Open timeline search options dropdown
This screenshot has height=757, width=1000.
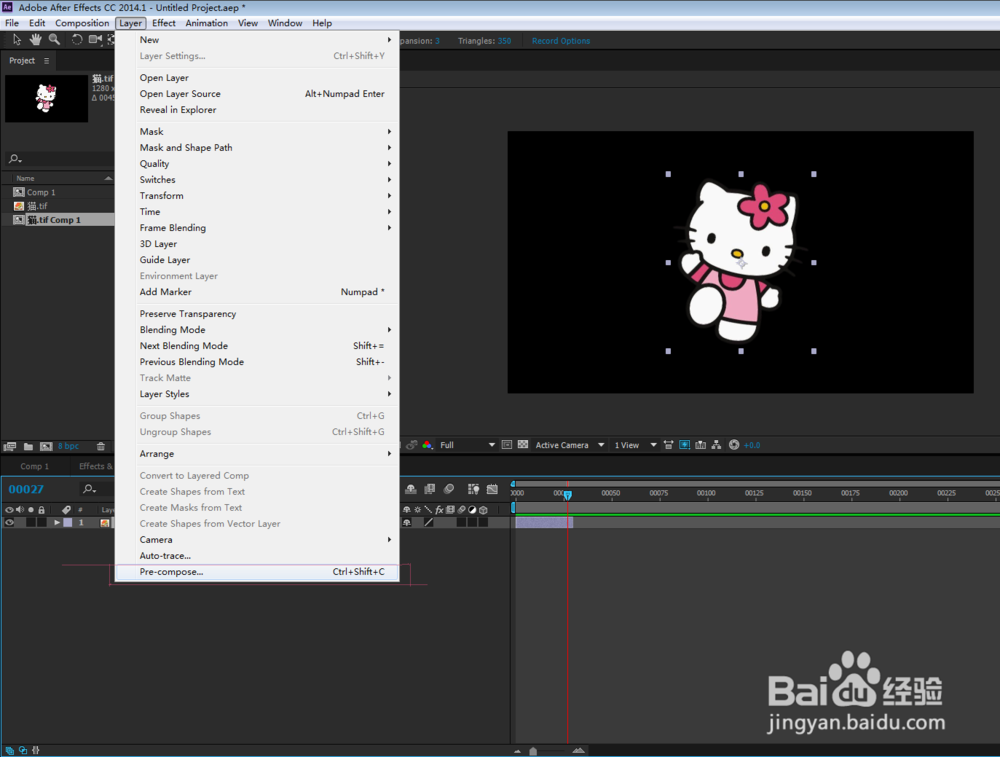point(89,489)
